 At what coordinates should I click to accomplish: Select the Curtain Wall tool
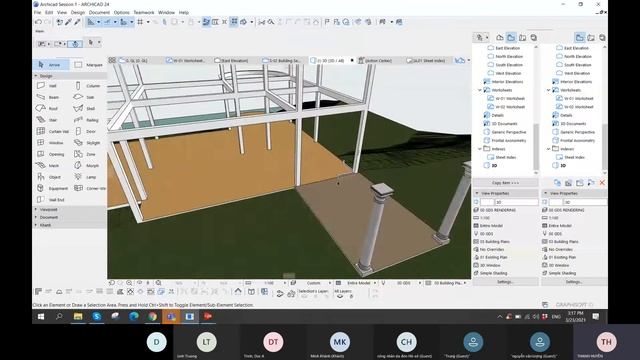coord(52,131)
